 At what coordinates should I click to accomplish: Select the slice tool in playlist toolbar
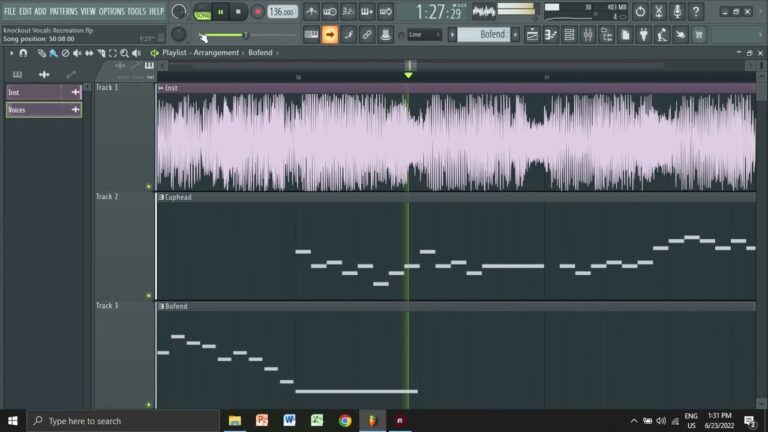click(101, 53)
